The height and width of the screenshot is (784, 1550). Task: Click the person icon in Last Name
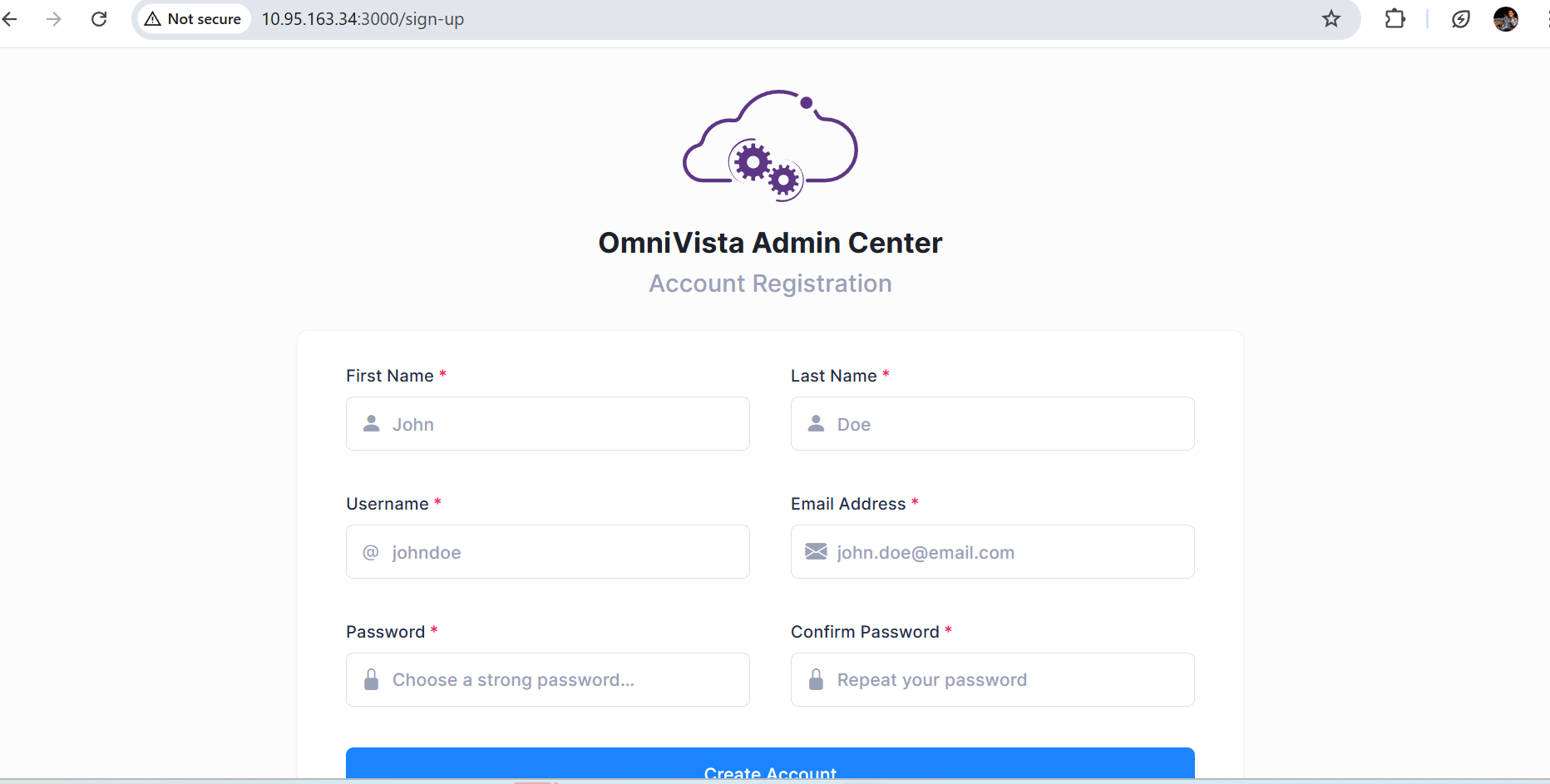pyautogui.click(x=817, y=424)
